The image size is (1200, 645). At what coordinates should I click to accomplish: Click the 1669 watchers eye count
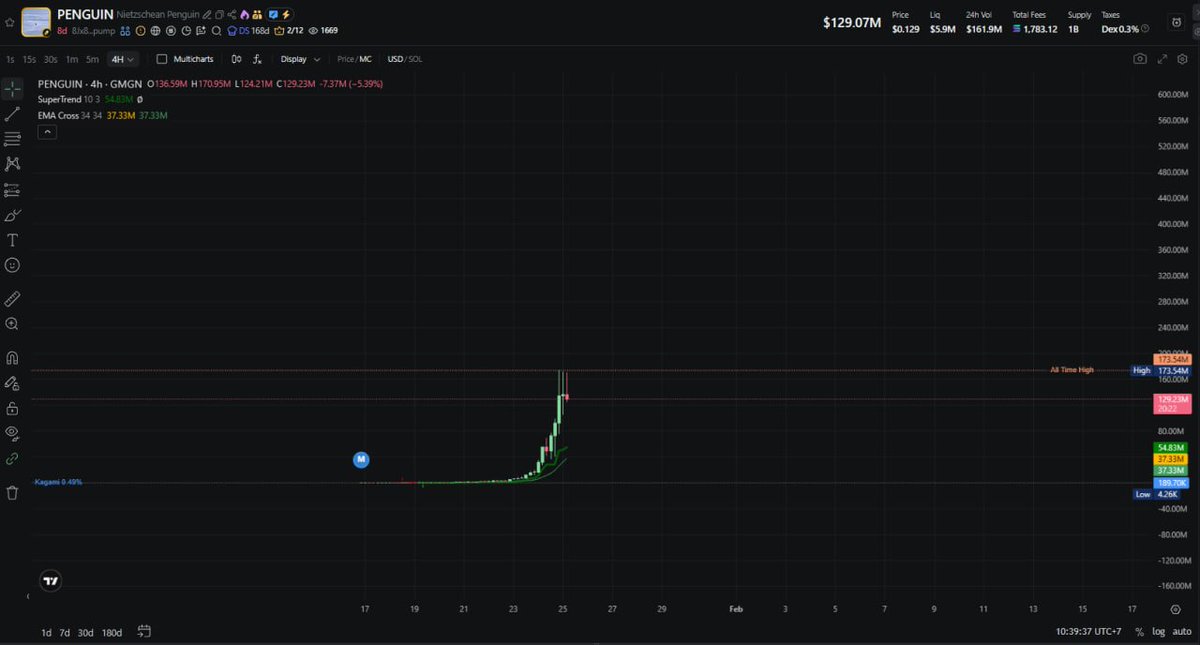pyautogui.click(x=324, y=31)
